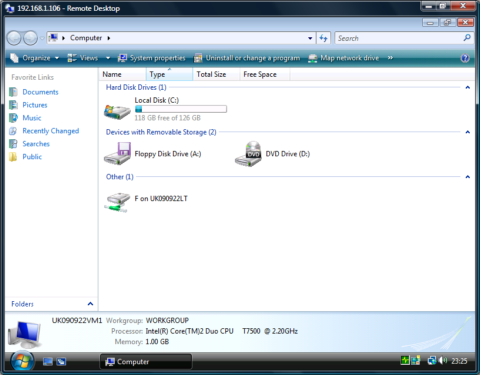Open the Public link
The image size is (480, 375).
point(32,157)
